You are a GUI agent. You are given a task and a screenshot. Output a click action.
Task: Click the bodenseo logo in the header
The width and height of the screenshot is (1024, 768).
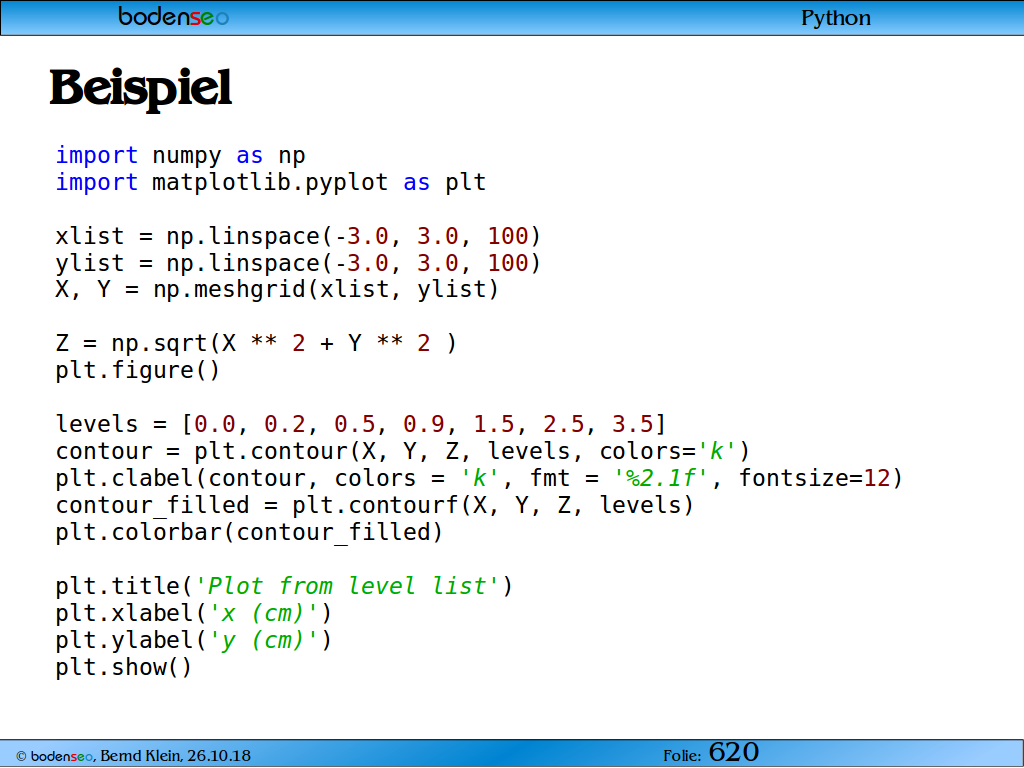pyautogui.click(x=174, y=16)
